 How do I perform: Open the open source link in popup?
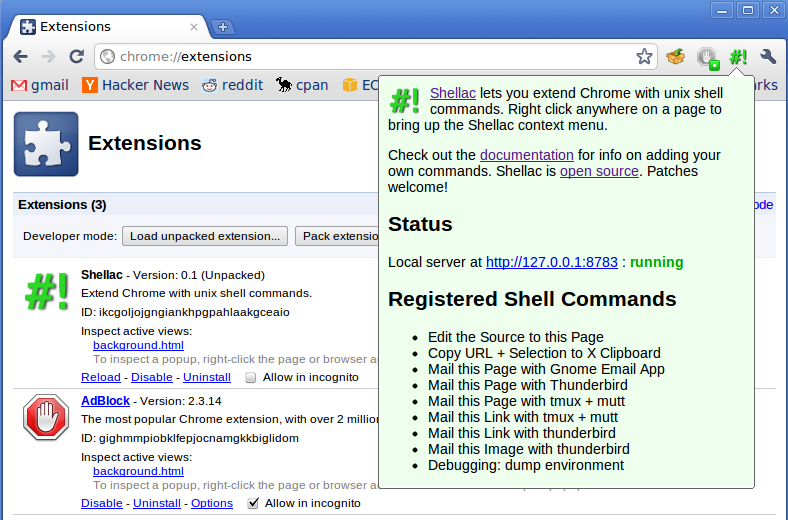point(599,171)
